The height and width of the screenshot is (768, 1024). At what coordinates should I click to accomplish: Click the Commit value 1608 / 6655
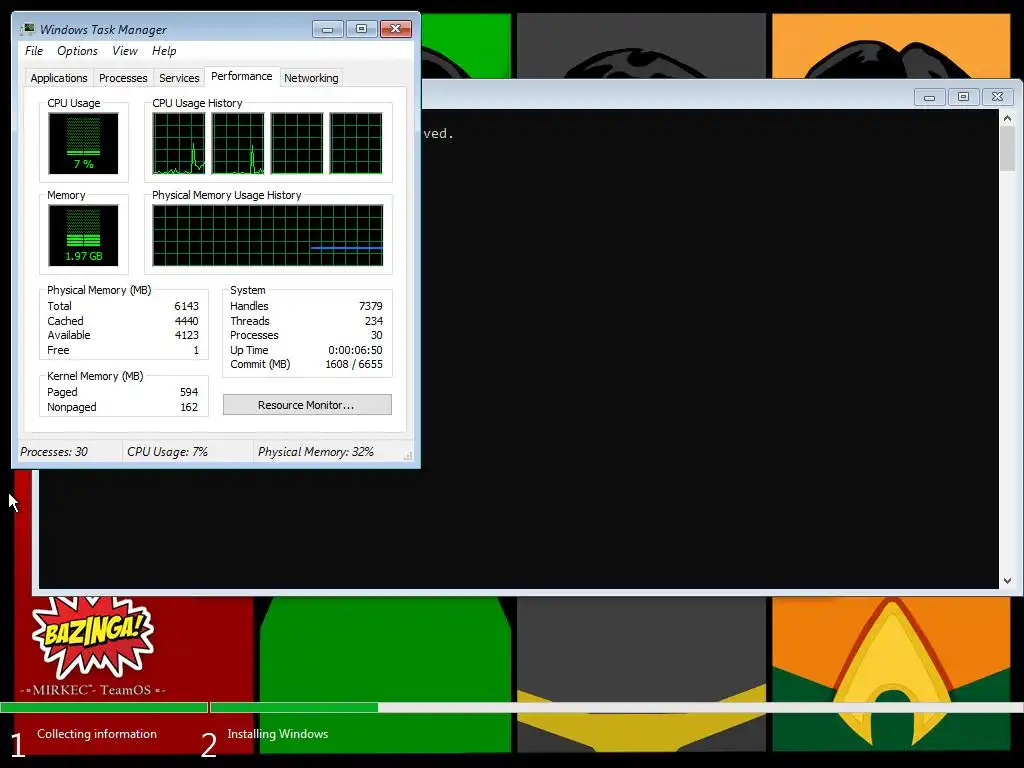click(x=354, y=364)
